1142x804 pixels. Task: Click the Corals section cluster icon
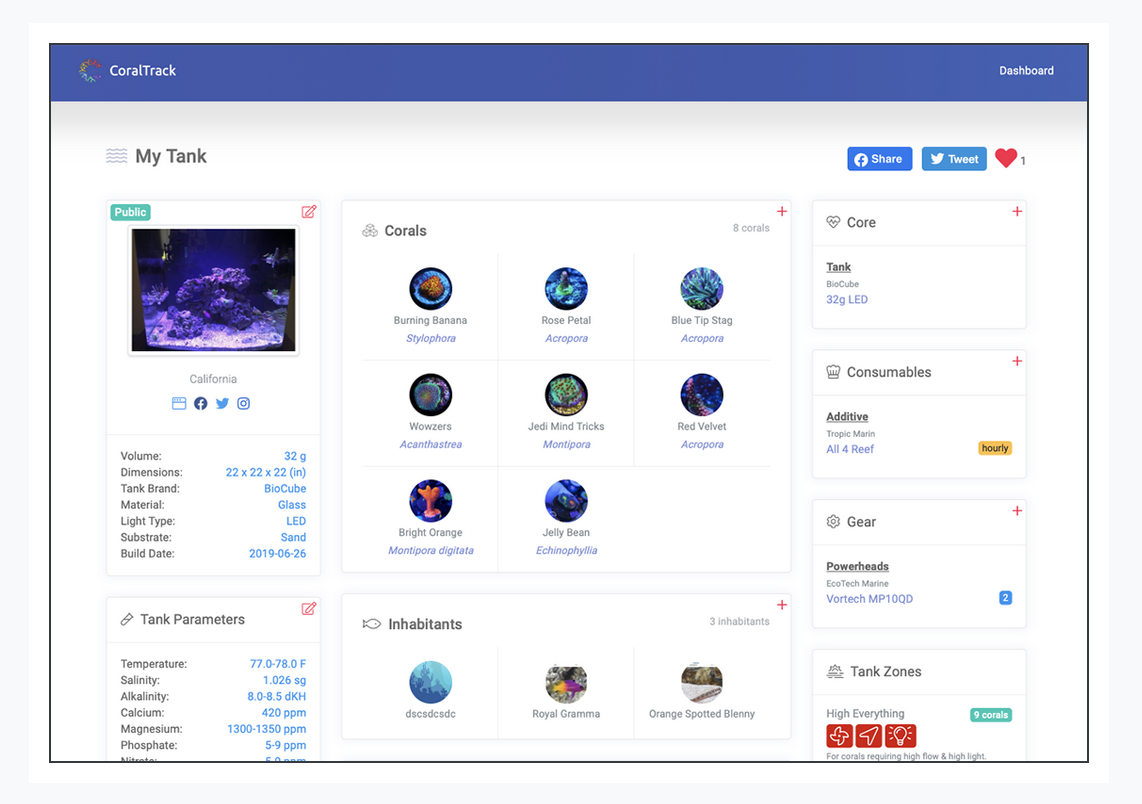pyautogui.click(x=370, y=231)
